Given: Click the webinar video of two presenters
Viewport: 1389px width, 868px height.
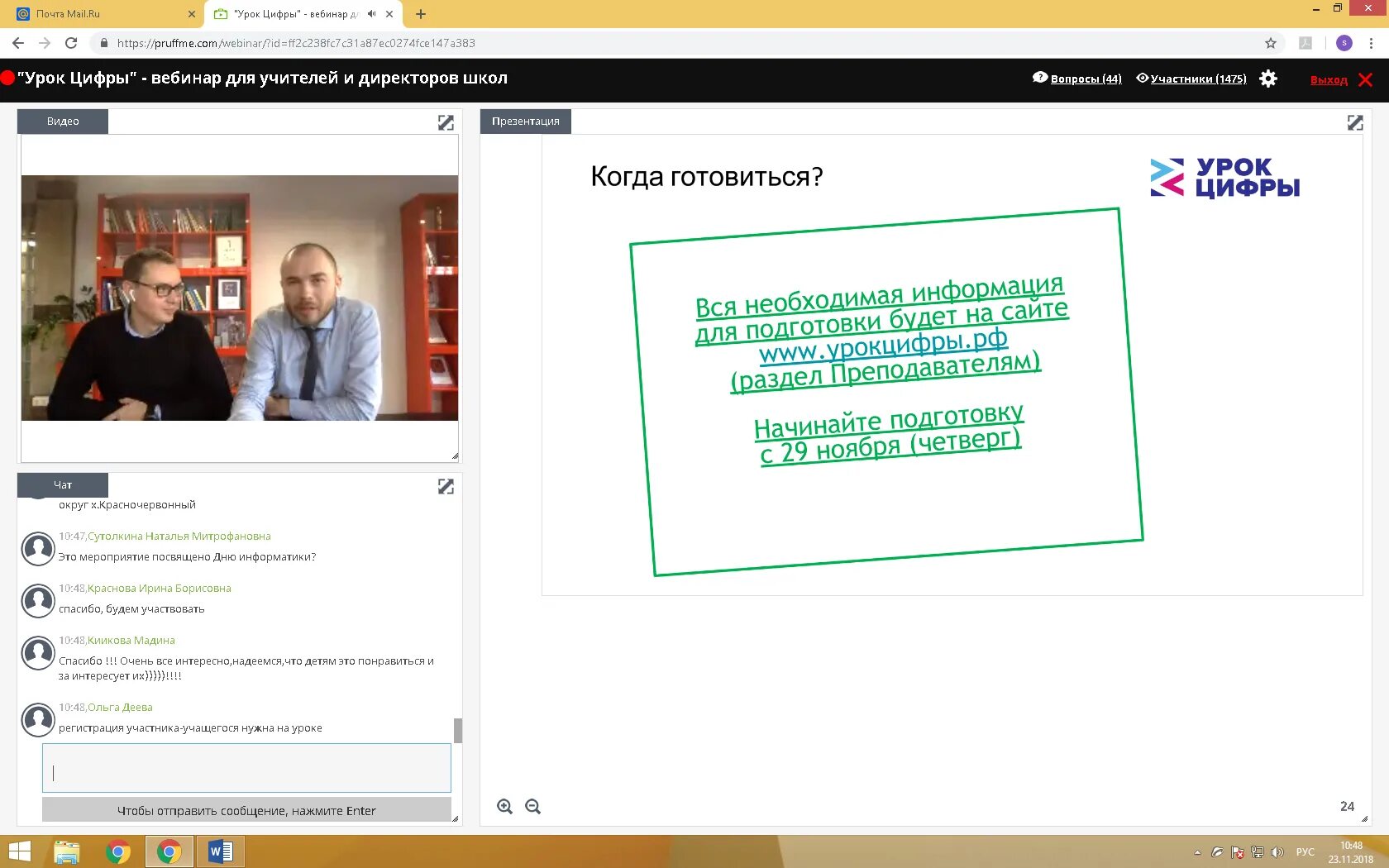Looking at the screenshot, I should (240, 298).
